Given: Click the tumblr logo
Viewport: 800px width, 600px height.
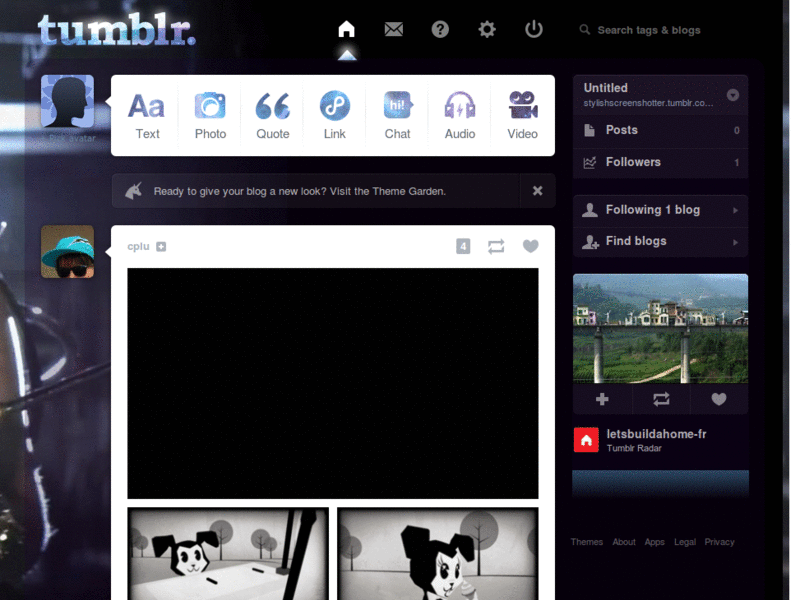Looking at the screenshot, I should coord(117,30).
